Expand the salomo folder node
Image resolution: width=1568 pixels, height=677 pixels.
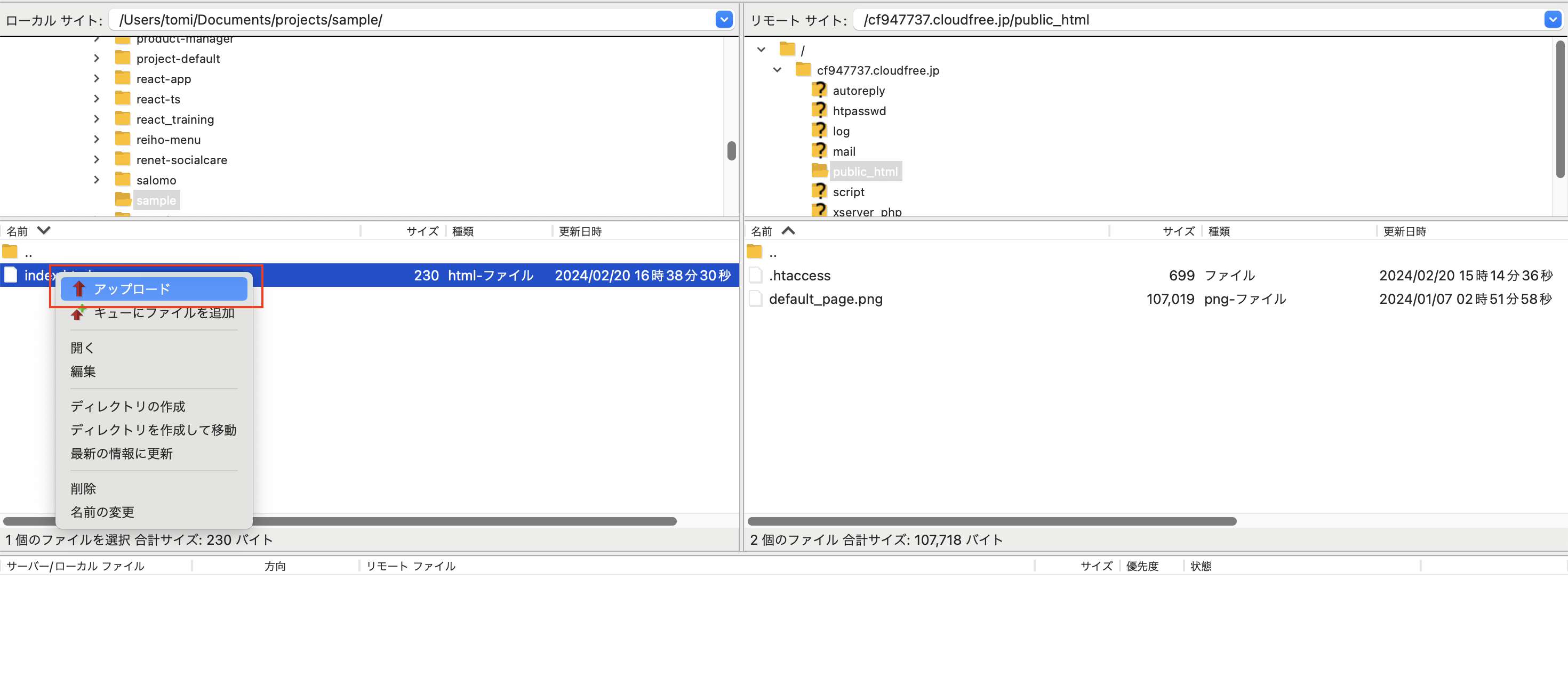click(x=96, y=180)
